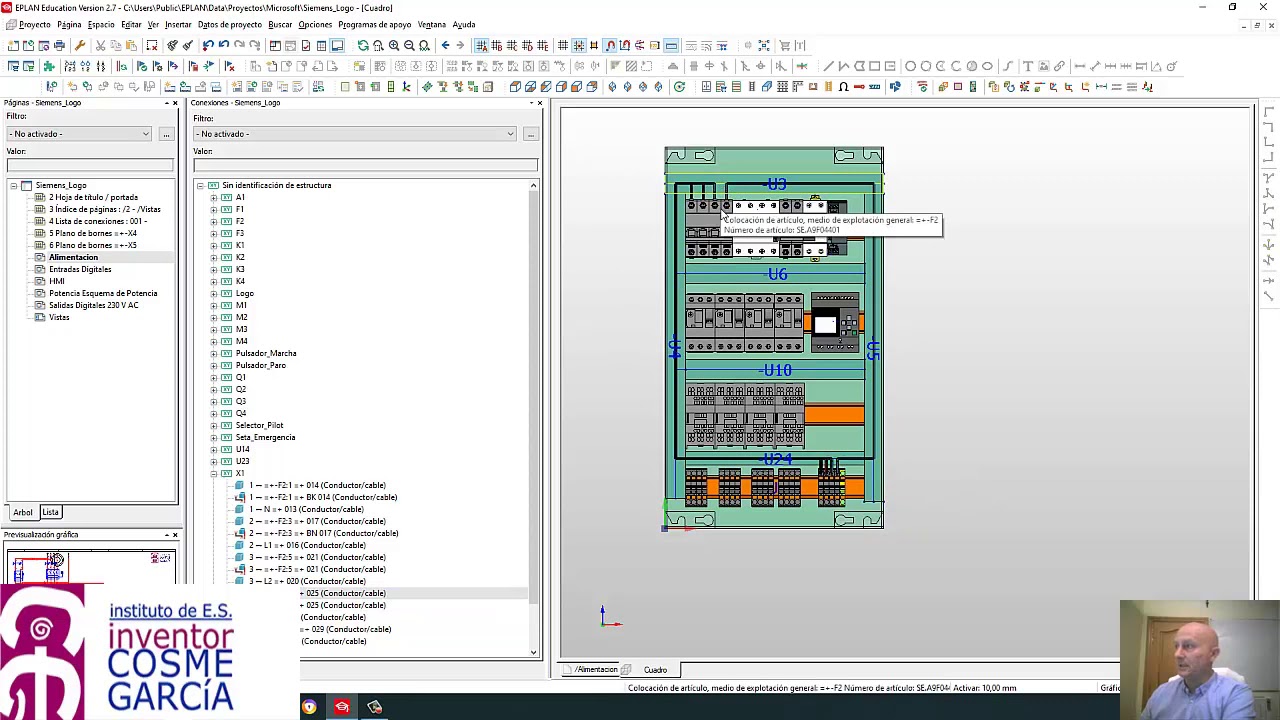The image size is (1280, 720).
Task: Expand the Pulsador_Marcha tree node
Action: point(214,353)
